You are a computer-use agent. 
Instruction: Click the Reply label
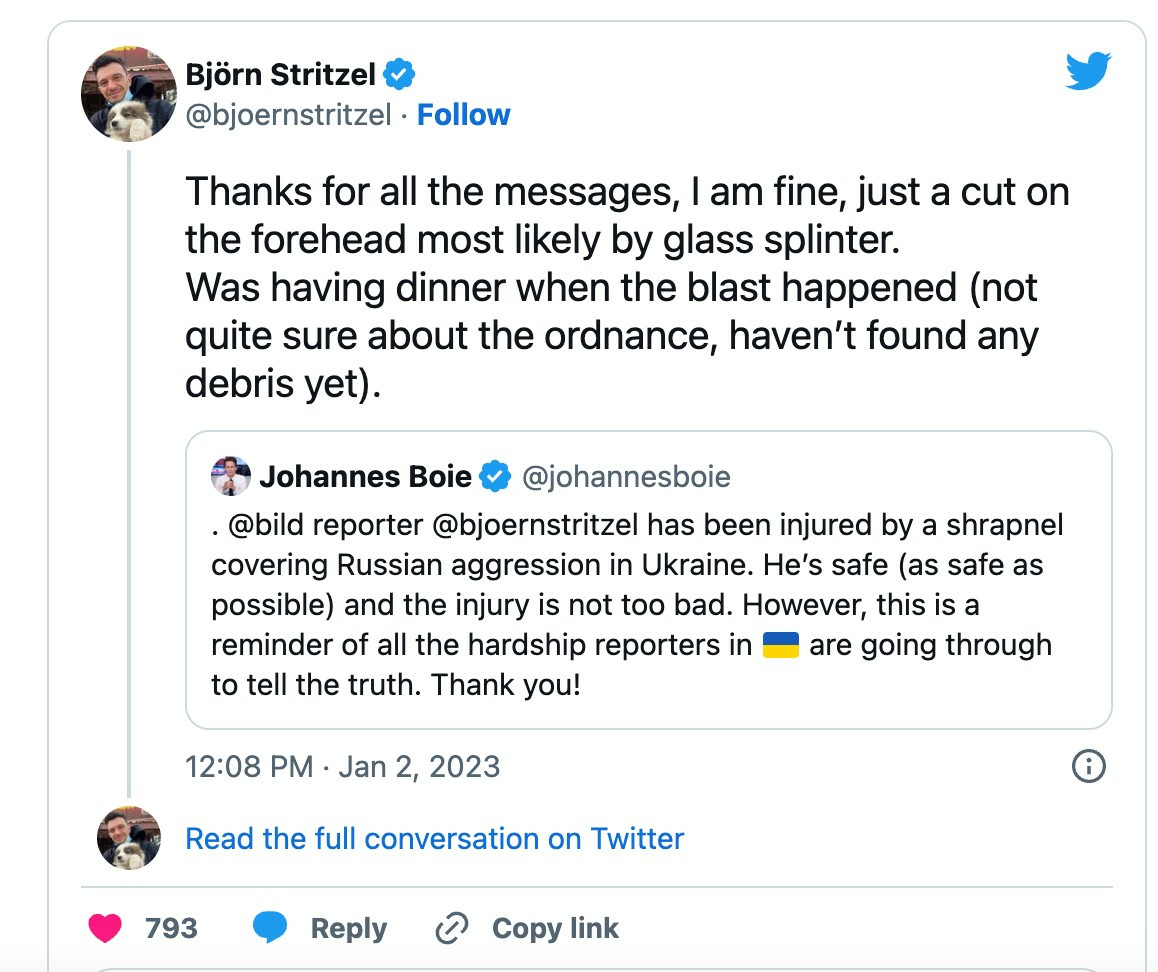[349, 929]
